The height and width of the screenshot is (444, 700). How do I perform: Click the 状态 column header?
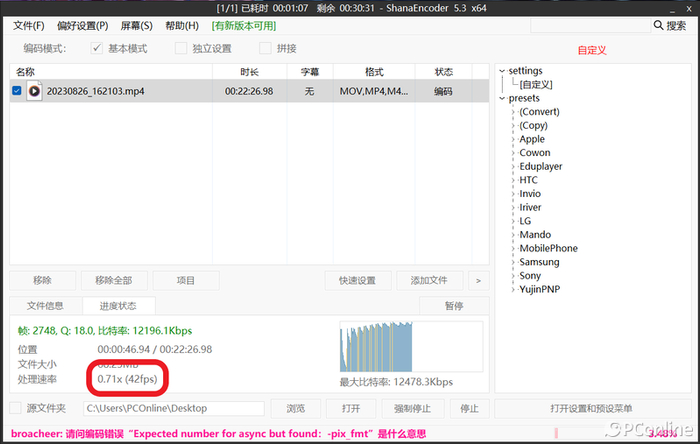[443, 72]
